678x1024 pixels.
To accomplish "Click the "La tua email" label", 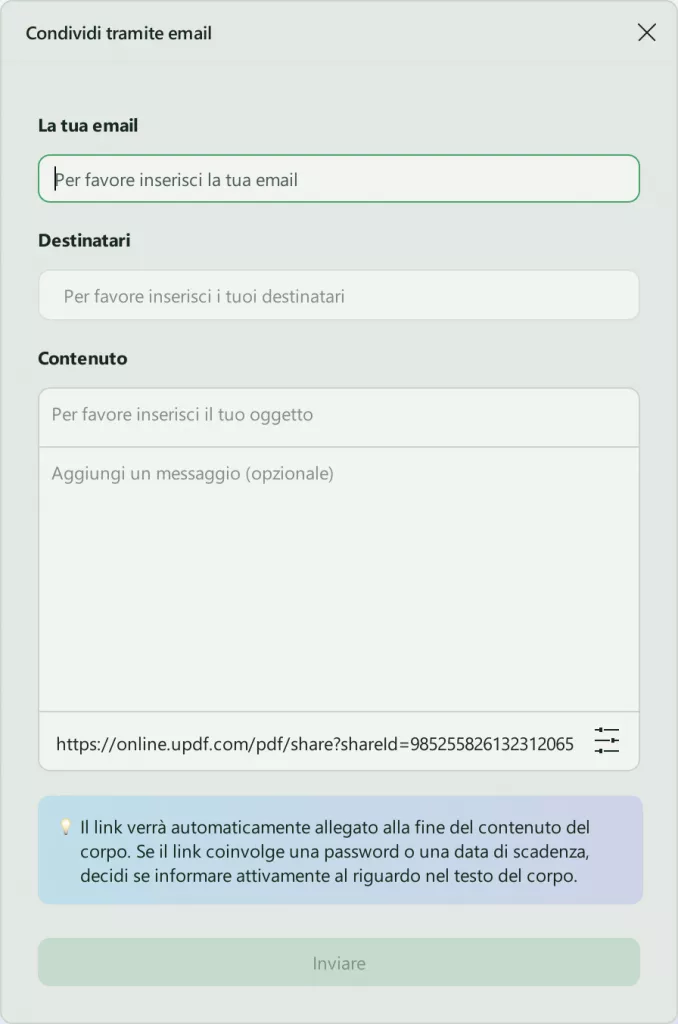I will [88, 125].
